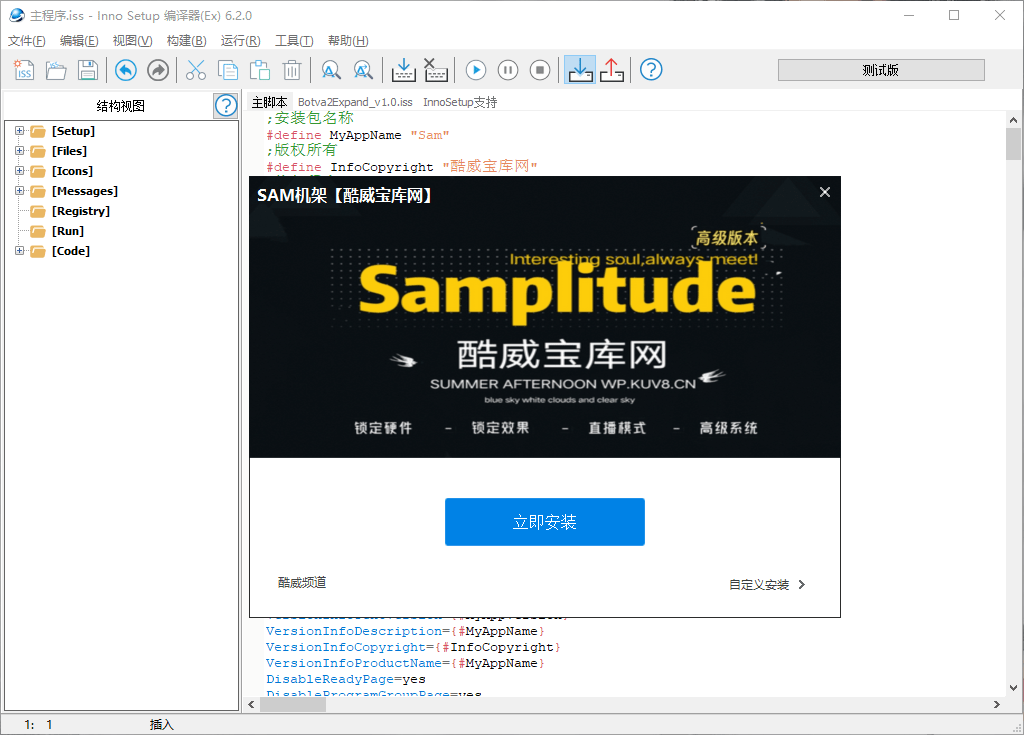Click the horizontal scrollbar right arrow
This screenshot has height=735, width=1024.
997,704
